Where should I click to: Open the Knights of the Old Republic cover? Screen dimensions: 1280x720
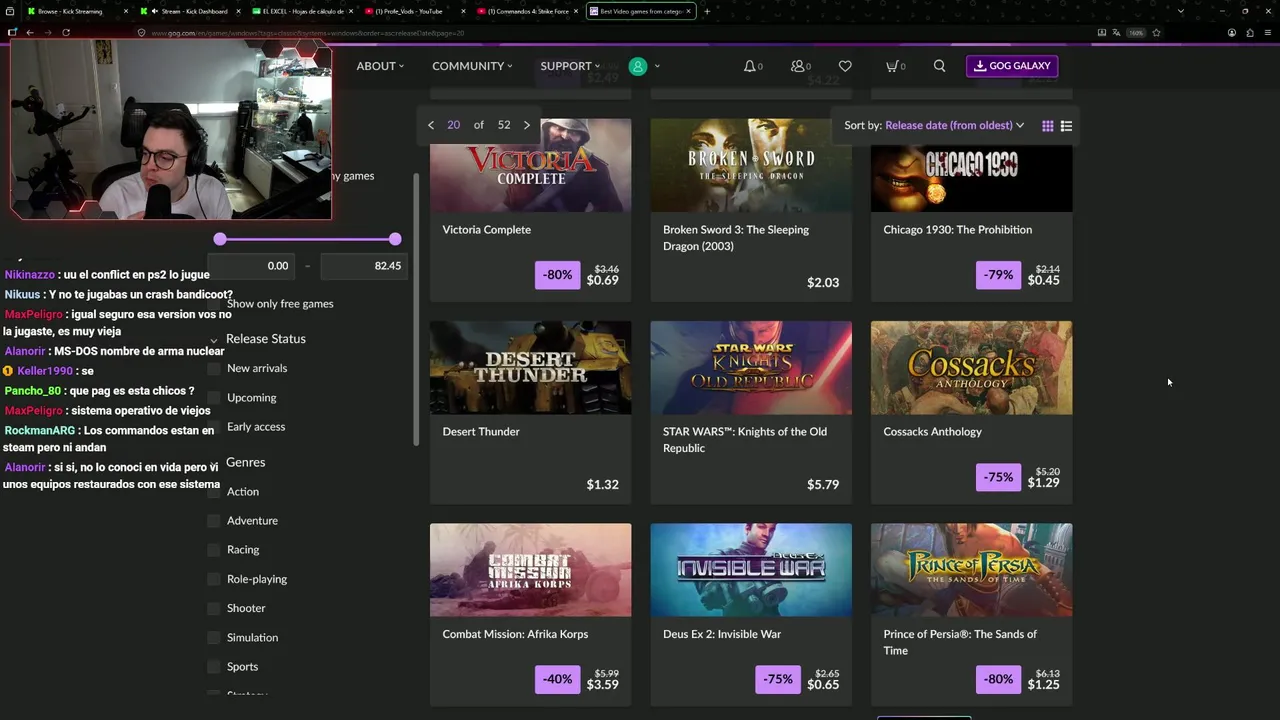pos(751,367)
